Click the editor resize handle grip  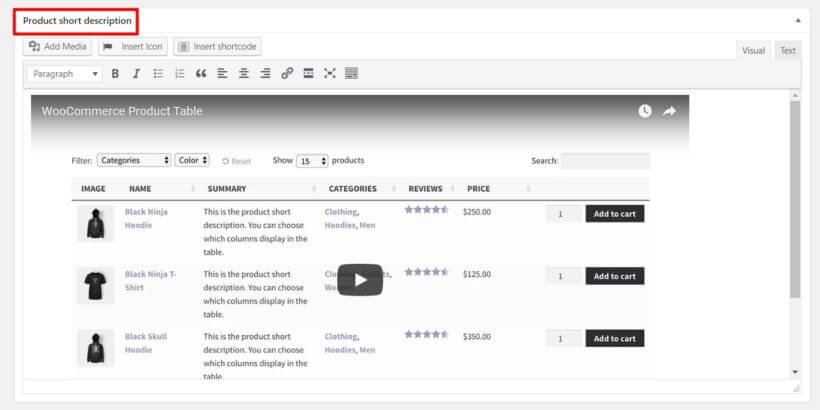(796, 388)
